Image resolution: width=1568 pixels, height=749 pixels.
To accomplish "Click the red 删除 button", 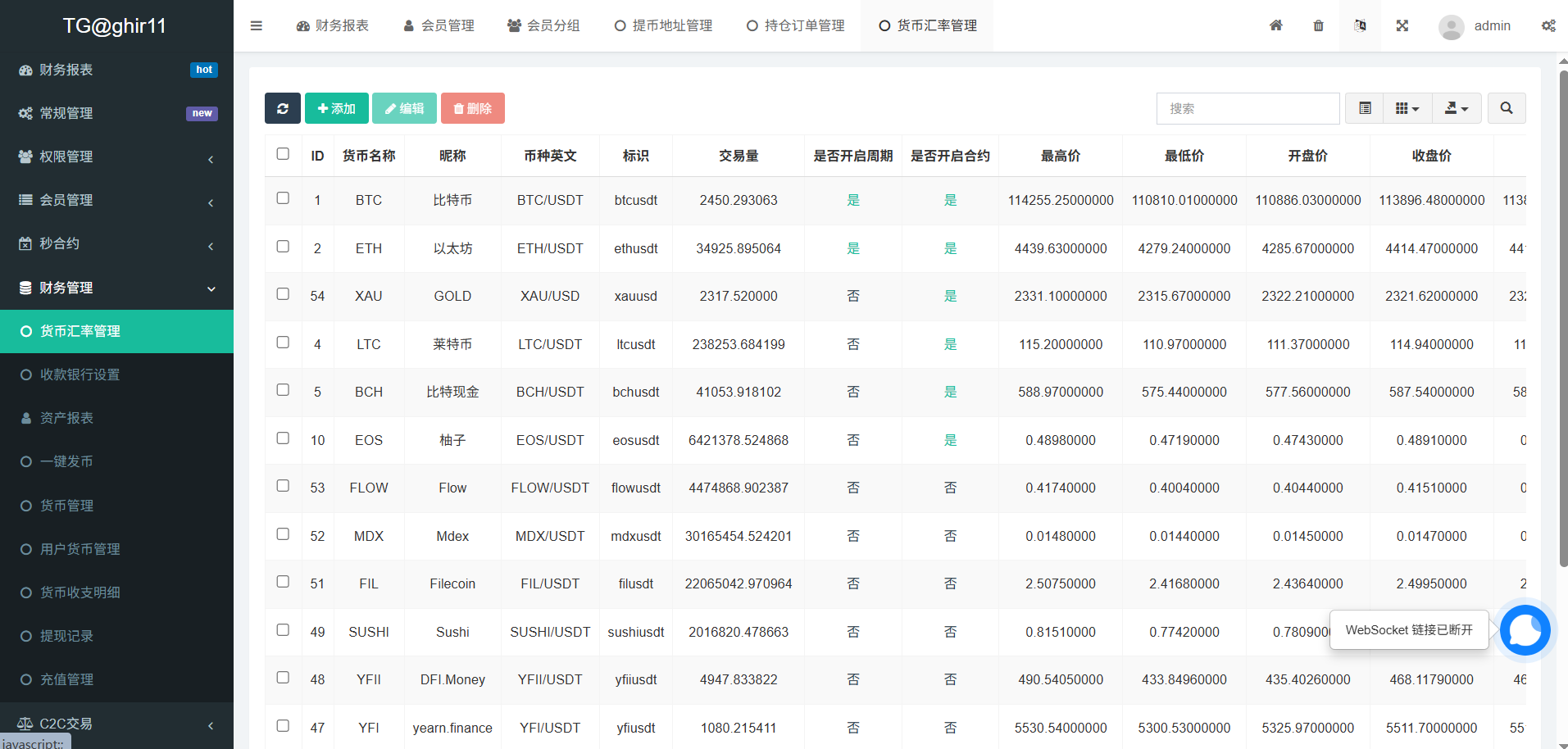I will (x=472, y=108).
